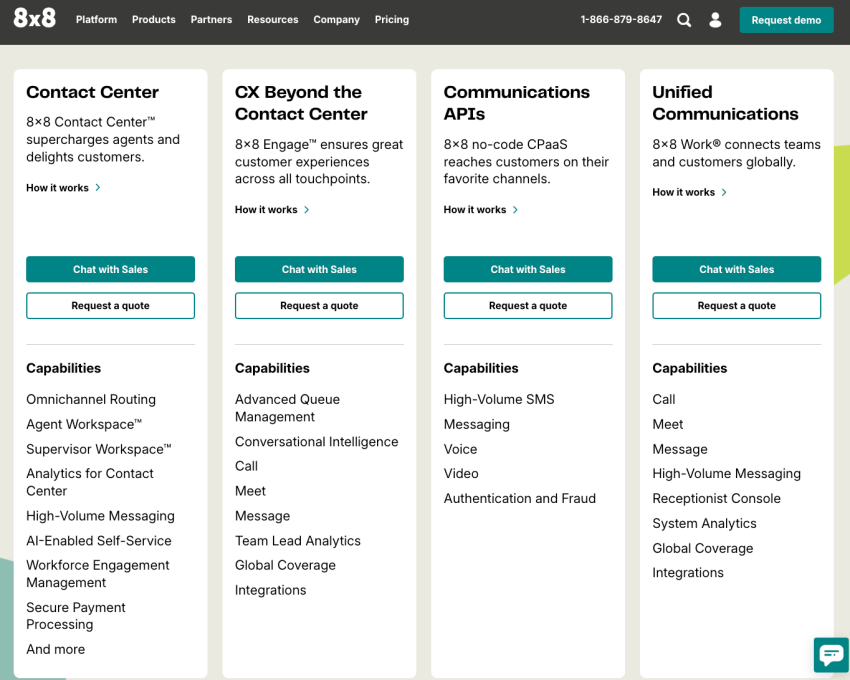This screenshot has width=850, height=680.
Task: Open Authentication and Fraud link
Action: pyautogui.click(x=520, y=498)
